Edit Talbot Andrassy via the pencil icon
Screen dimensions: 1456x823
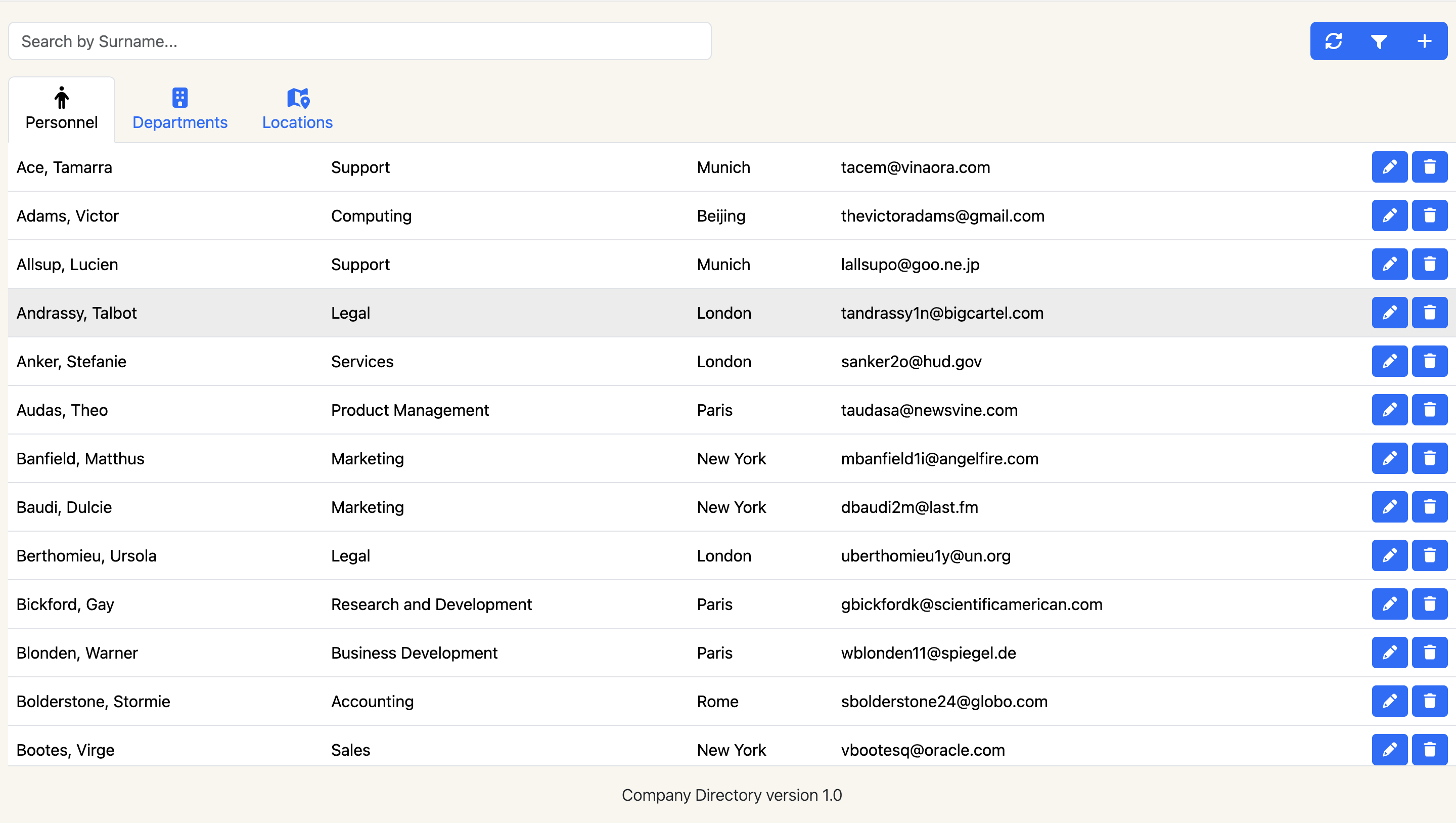click(x=1390, y=312)
